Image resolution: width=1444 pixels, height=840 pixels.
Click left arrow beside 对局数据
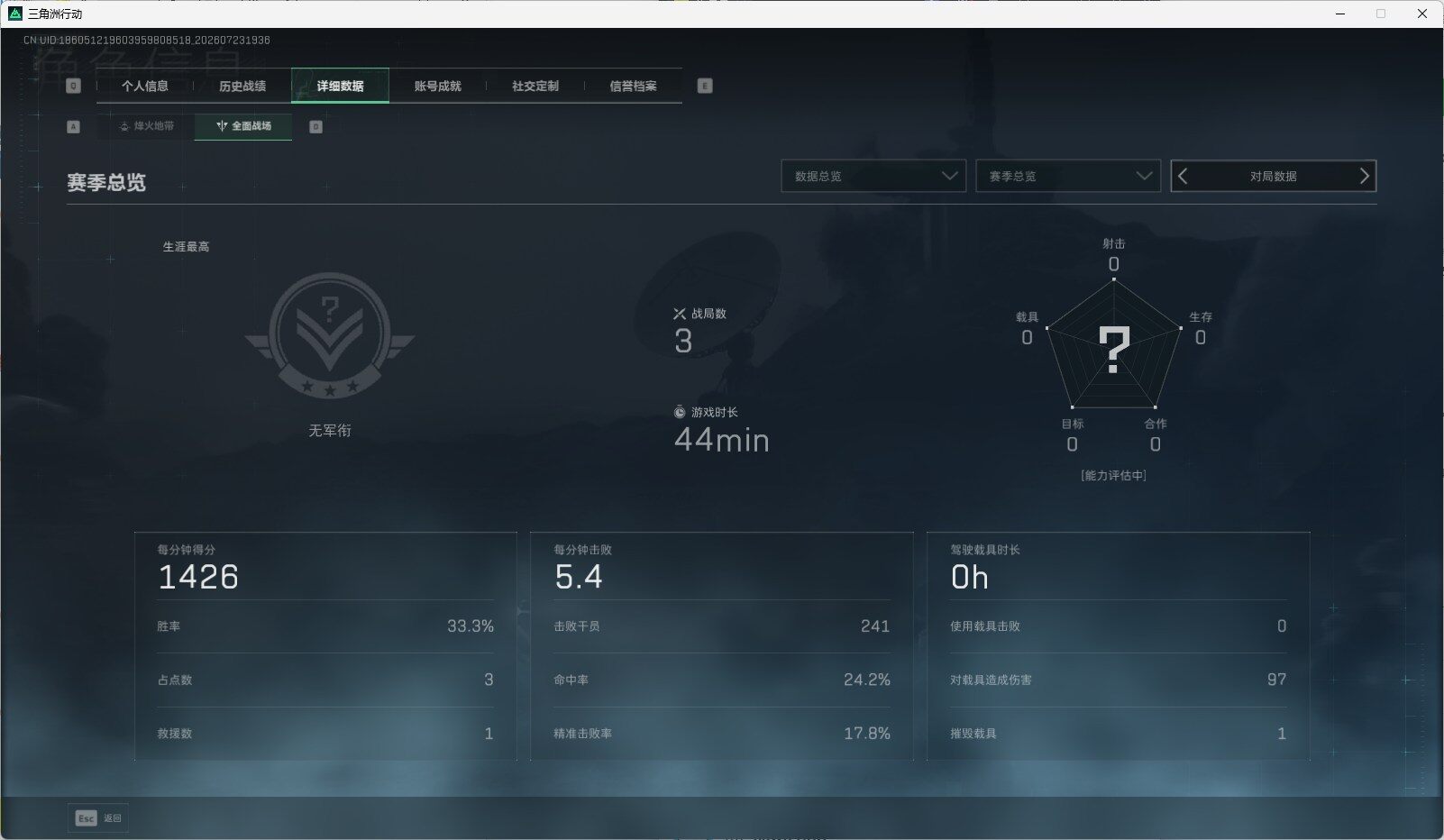[1184, 176]
